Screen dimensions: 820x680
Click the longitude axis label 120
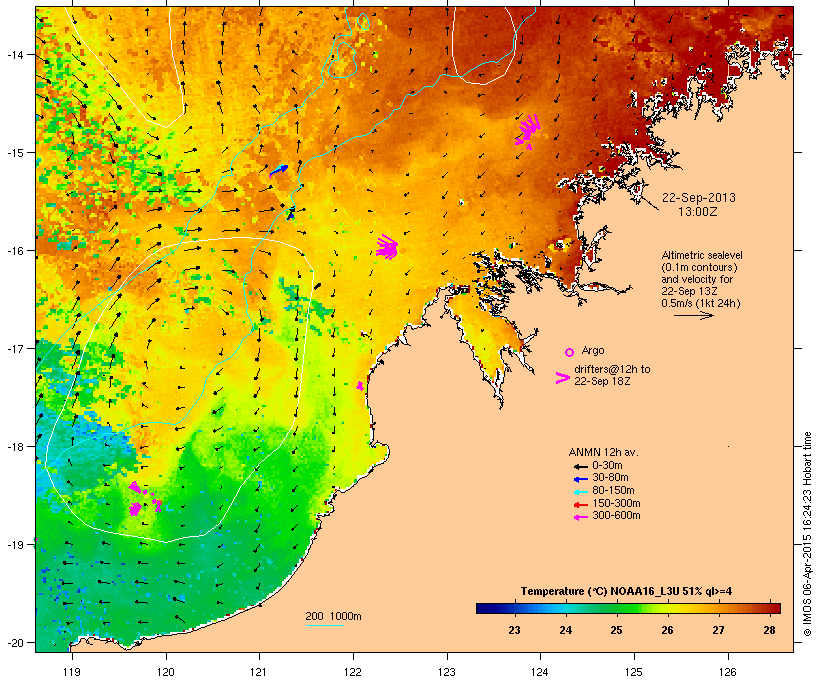tap(166, 672)
